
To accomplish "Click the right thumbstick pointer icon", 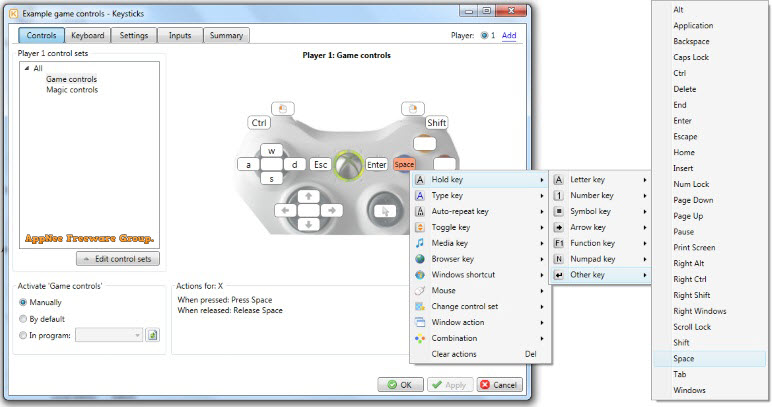I will (385, 211).
